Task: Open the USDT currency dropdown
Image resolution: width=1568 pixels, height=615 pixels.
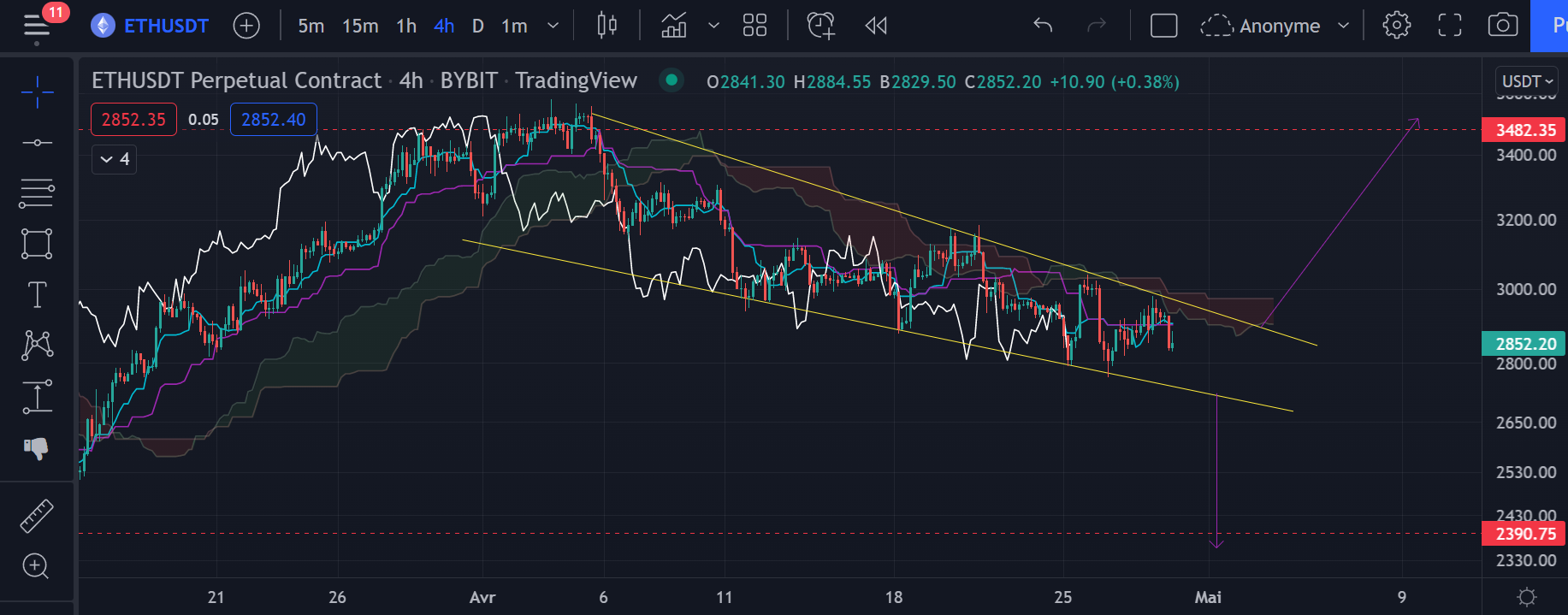Action: (x=1527, y=81)
